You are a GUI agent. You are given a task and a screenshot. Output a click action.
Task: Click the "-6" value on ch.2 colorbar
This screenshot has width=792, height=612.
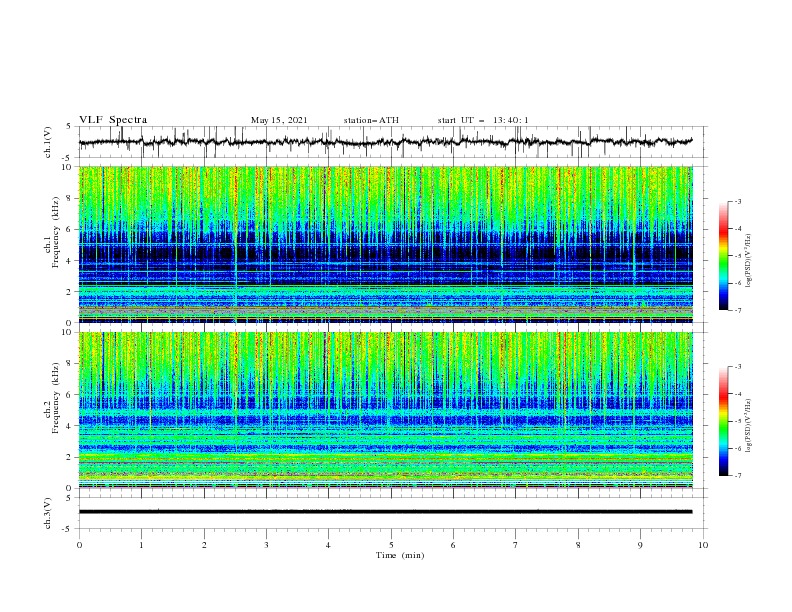click(x=737, y=448)
